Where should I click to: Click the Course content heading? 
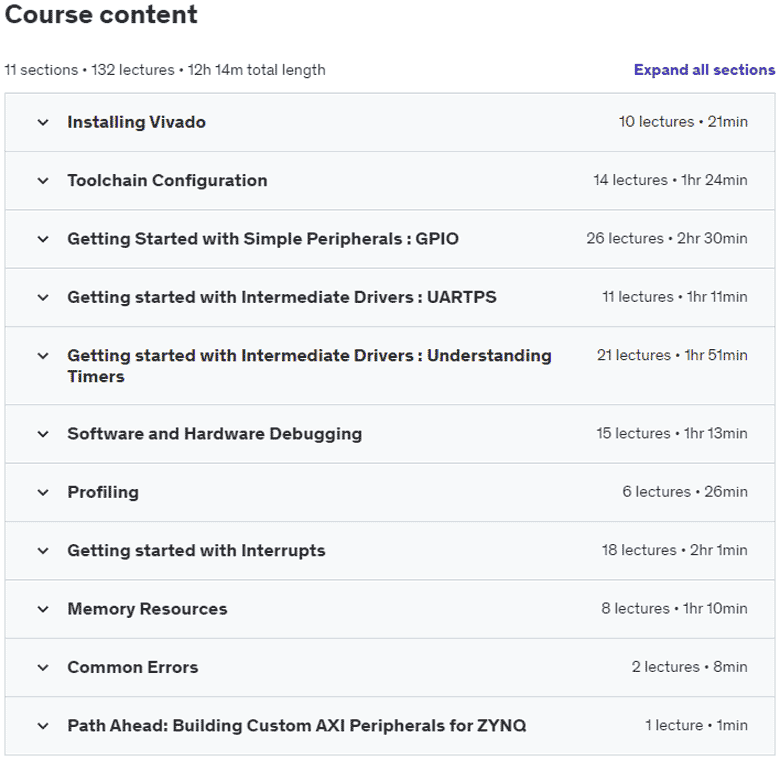tap(101, 14)
